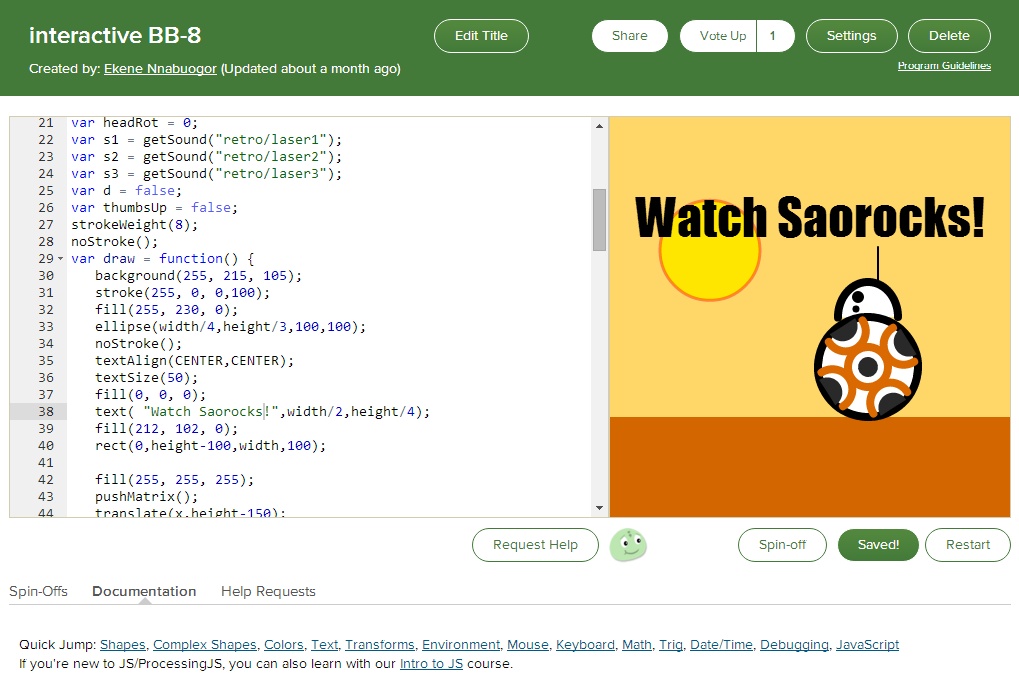Viewport: 1019px width, 678px height.
Task: Click pushMatrix() on line 43
Action: click(x=146, y=497)
